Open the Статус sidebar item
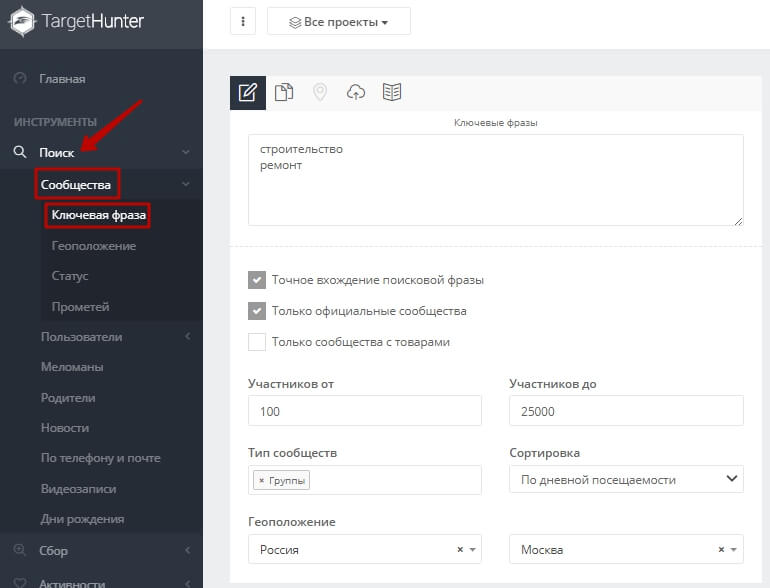770x588 pixels. pos(70,276)
